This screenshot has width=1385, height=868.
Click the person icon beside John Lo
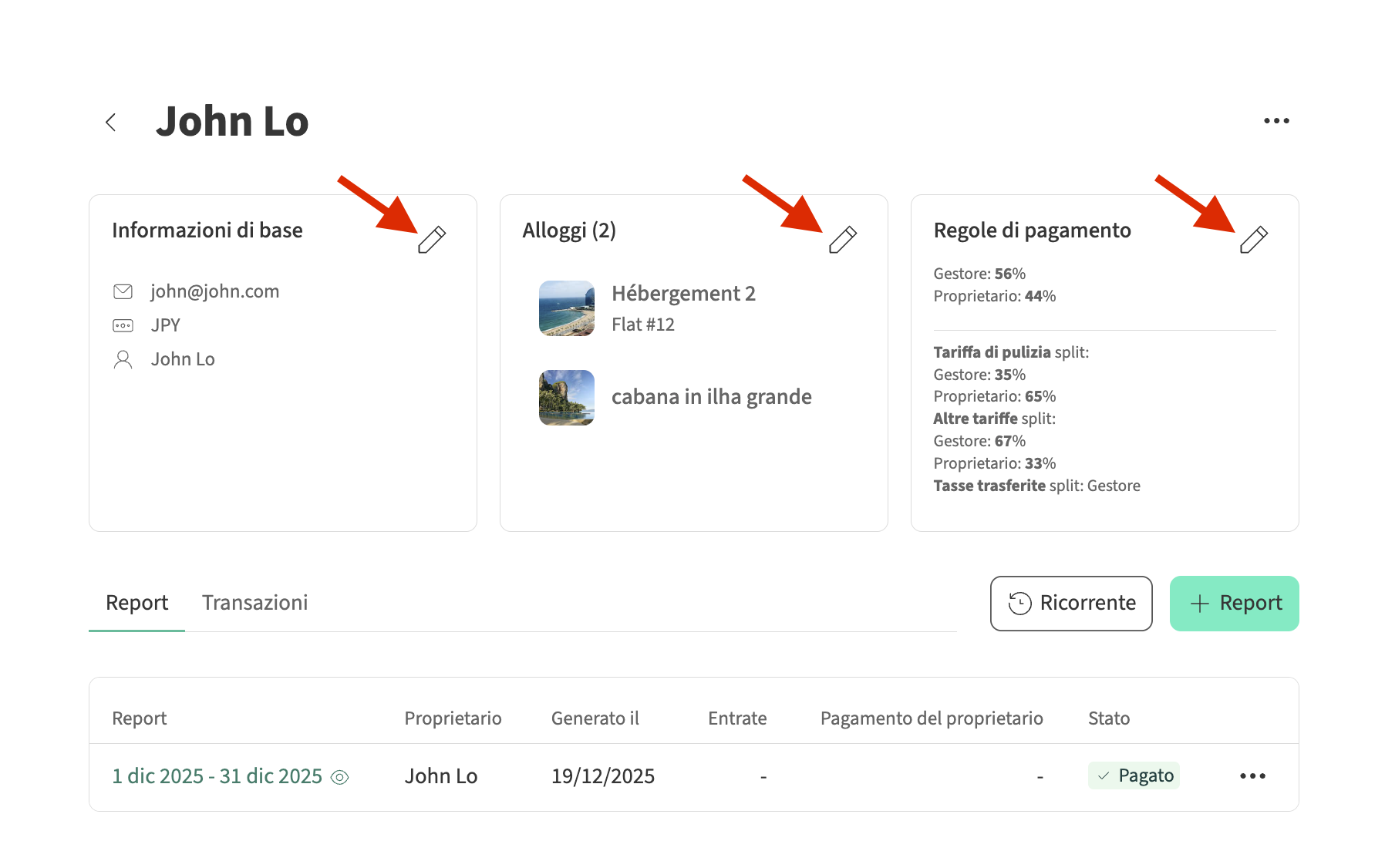(123, 359)
